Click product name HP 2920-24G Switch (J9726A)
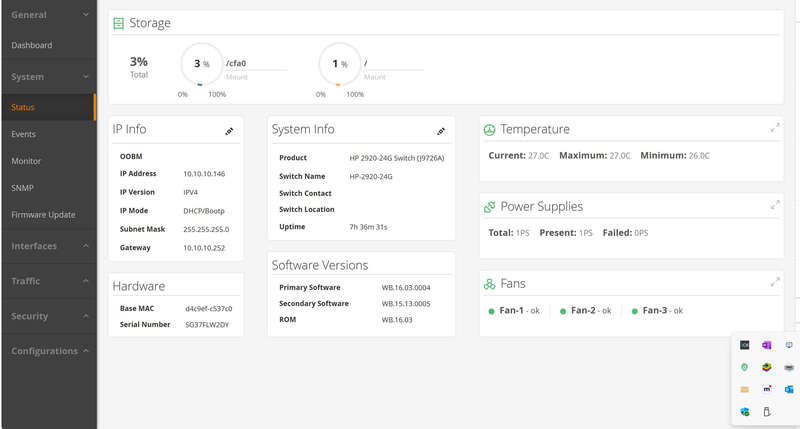This screenshot has width=800, height=429. point(397,158)
